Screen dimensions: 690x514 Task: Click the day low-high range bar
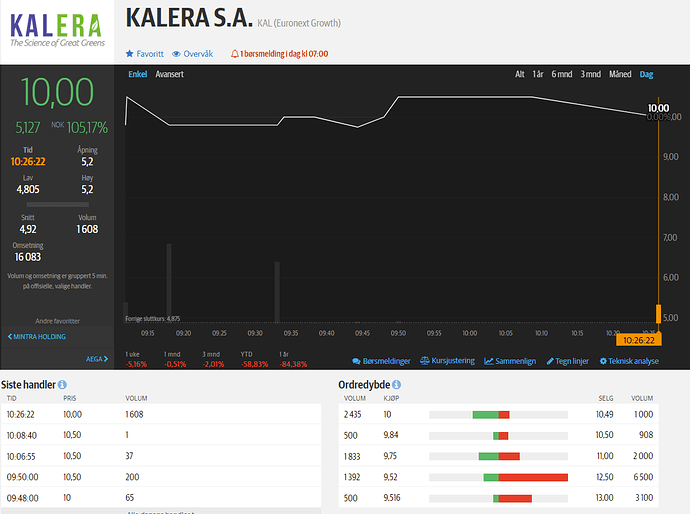[58, 205]
